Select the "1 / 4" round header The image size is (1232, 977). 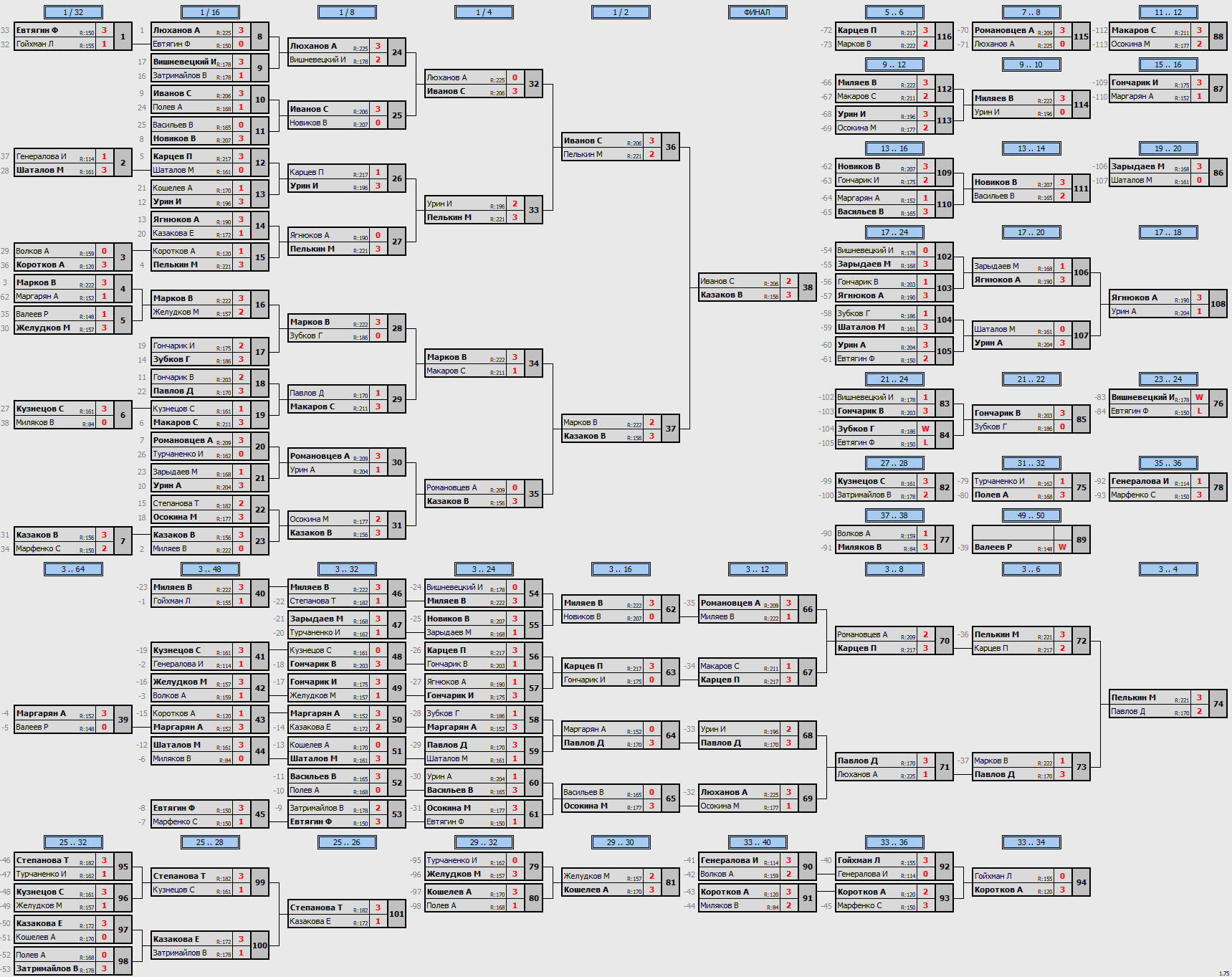tap(484, 12)
